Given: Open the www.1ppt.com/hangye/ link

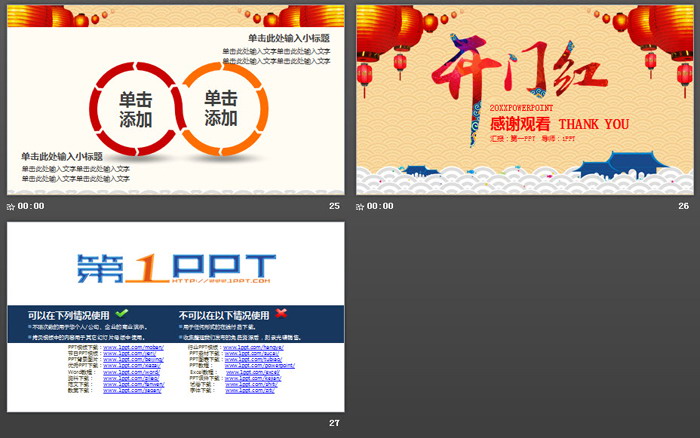Looking at the screenshot, I should pyautogui.click(x=253, y=347).
